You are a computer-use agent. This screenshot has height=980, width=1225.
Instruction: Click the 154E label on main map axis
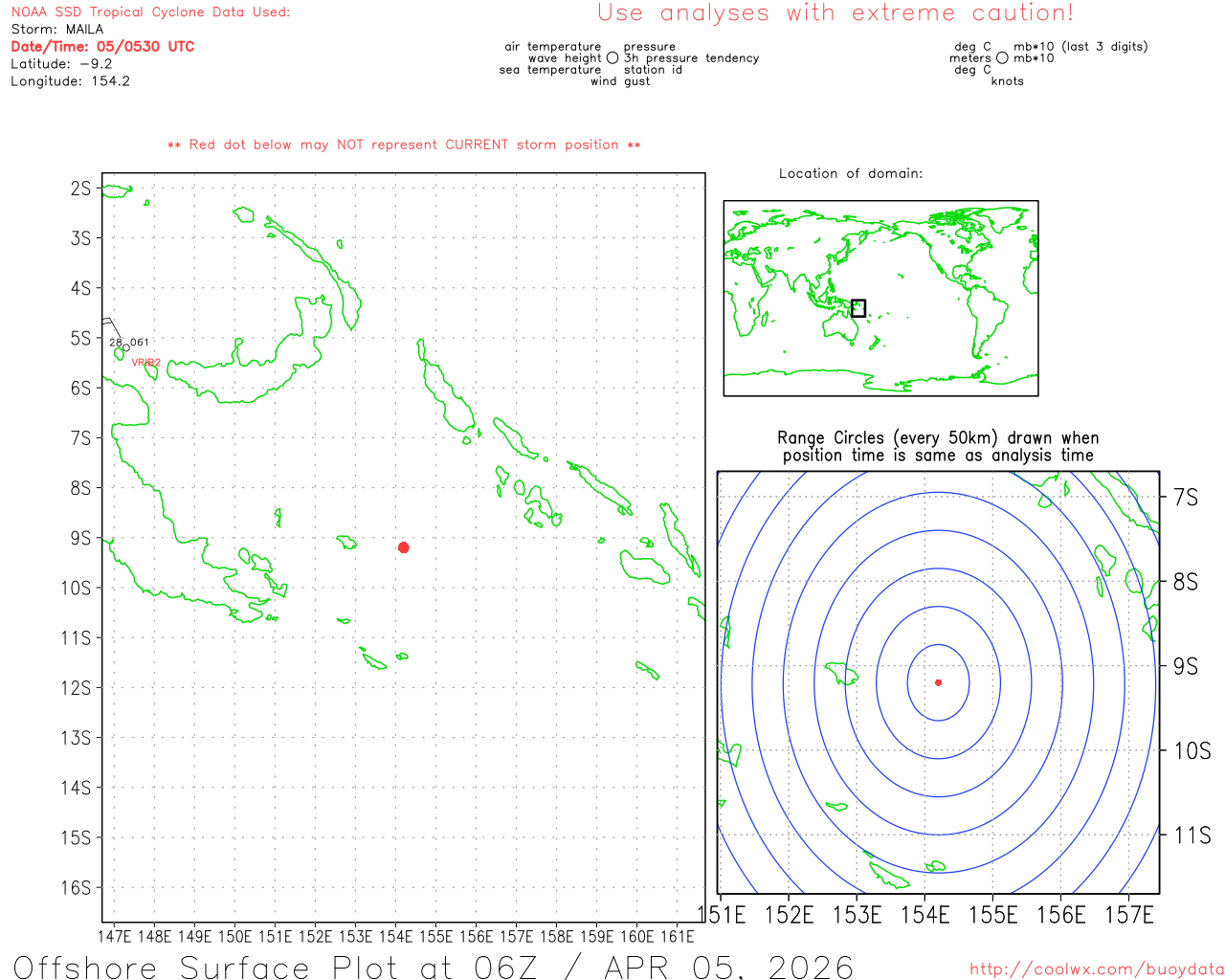(395, 936)
